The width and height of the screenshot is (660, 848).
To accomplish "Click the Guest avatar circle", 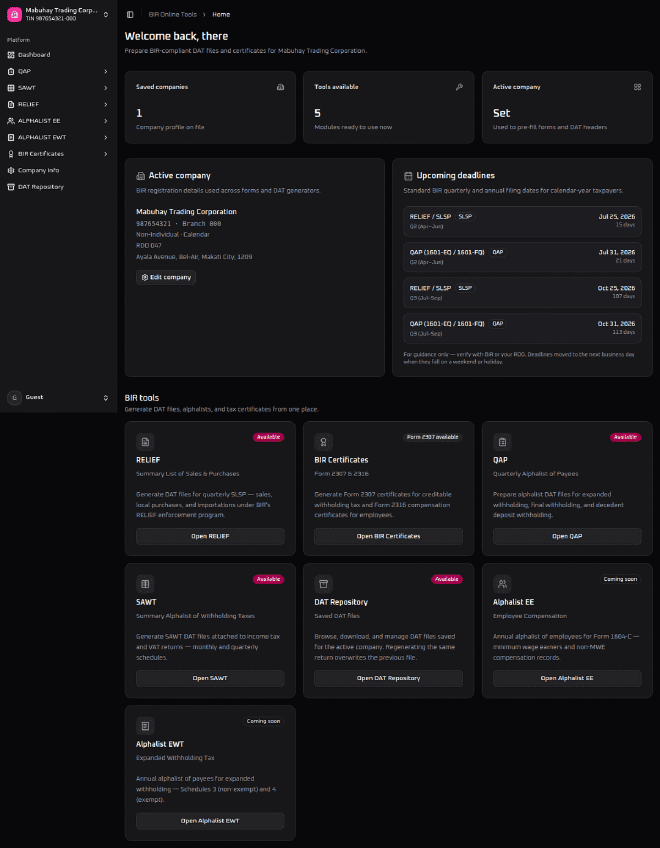I will (14, 398).
